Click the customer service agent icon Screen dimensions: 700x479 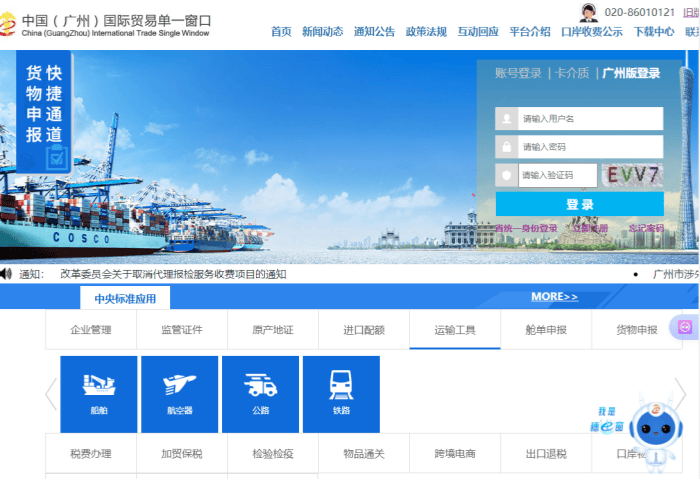[588, 12]
